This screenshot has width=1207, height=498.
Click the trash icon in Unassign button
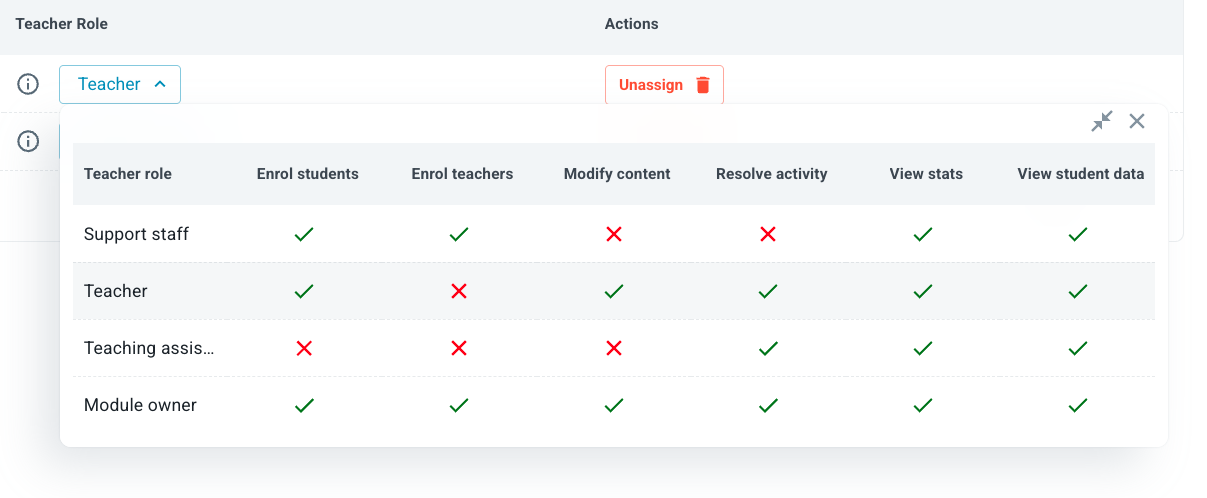point(703,85)
